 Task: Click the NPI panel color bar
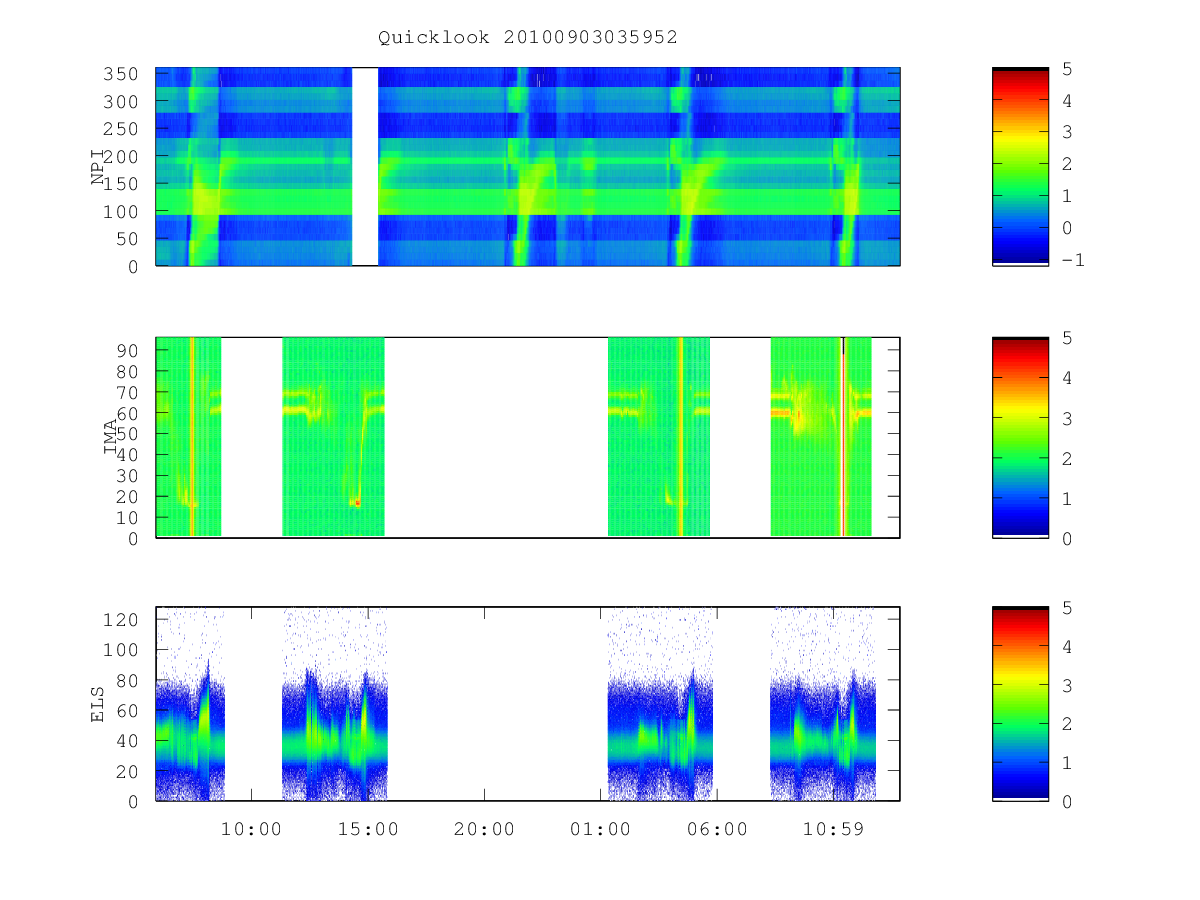tap(1020, 167)
